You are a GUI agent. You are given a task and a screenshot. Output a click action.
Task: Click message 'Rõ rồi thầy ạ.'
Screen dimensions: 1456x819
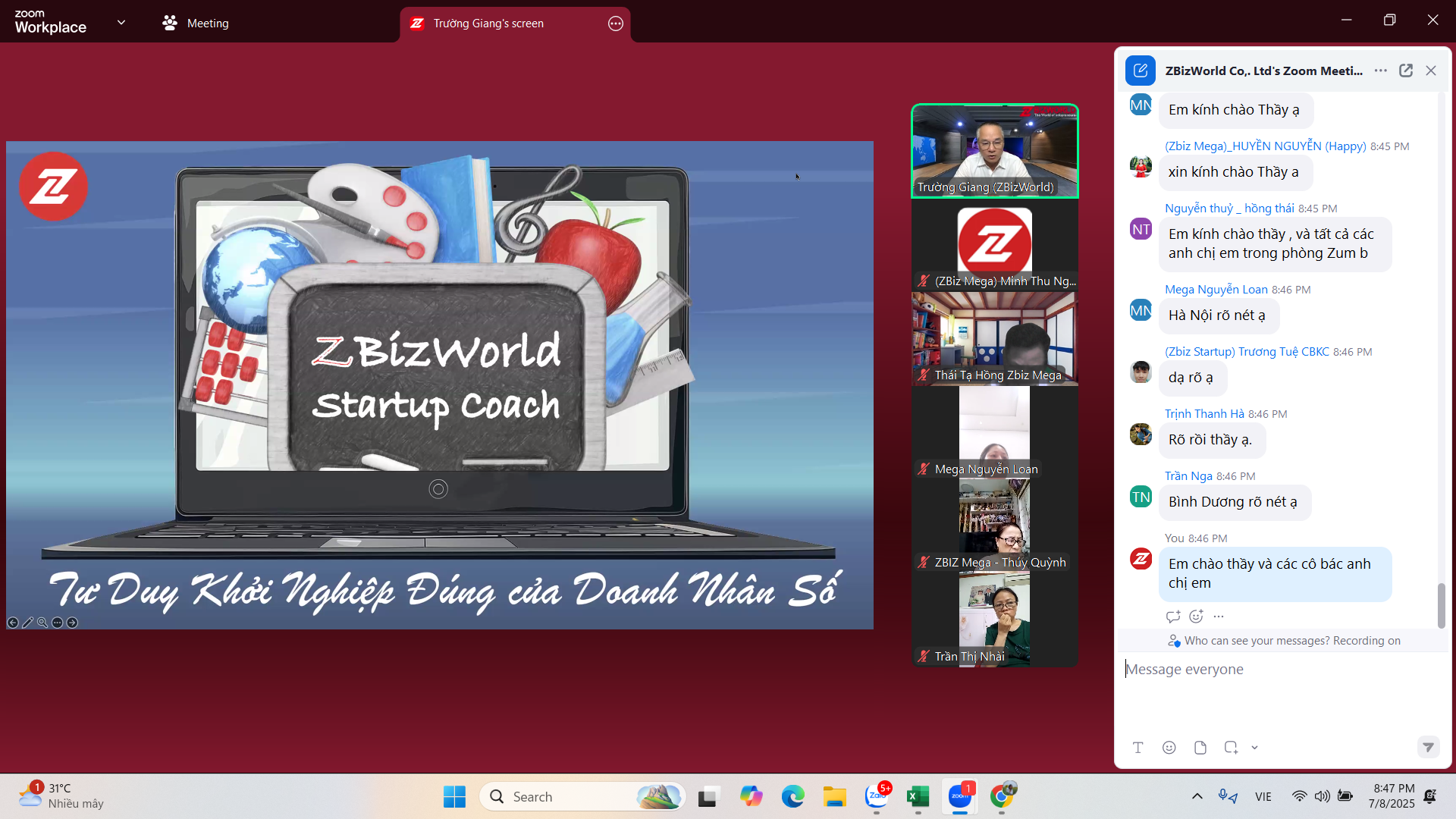(1210, 440)
